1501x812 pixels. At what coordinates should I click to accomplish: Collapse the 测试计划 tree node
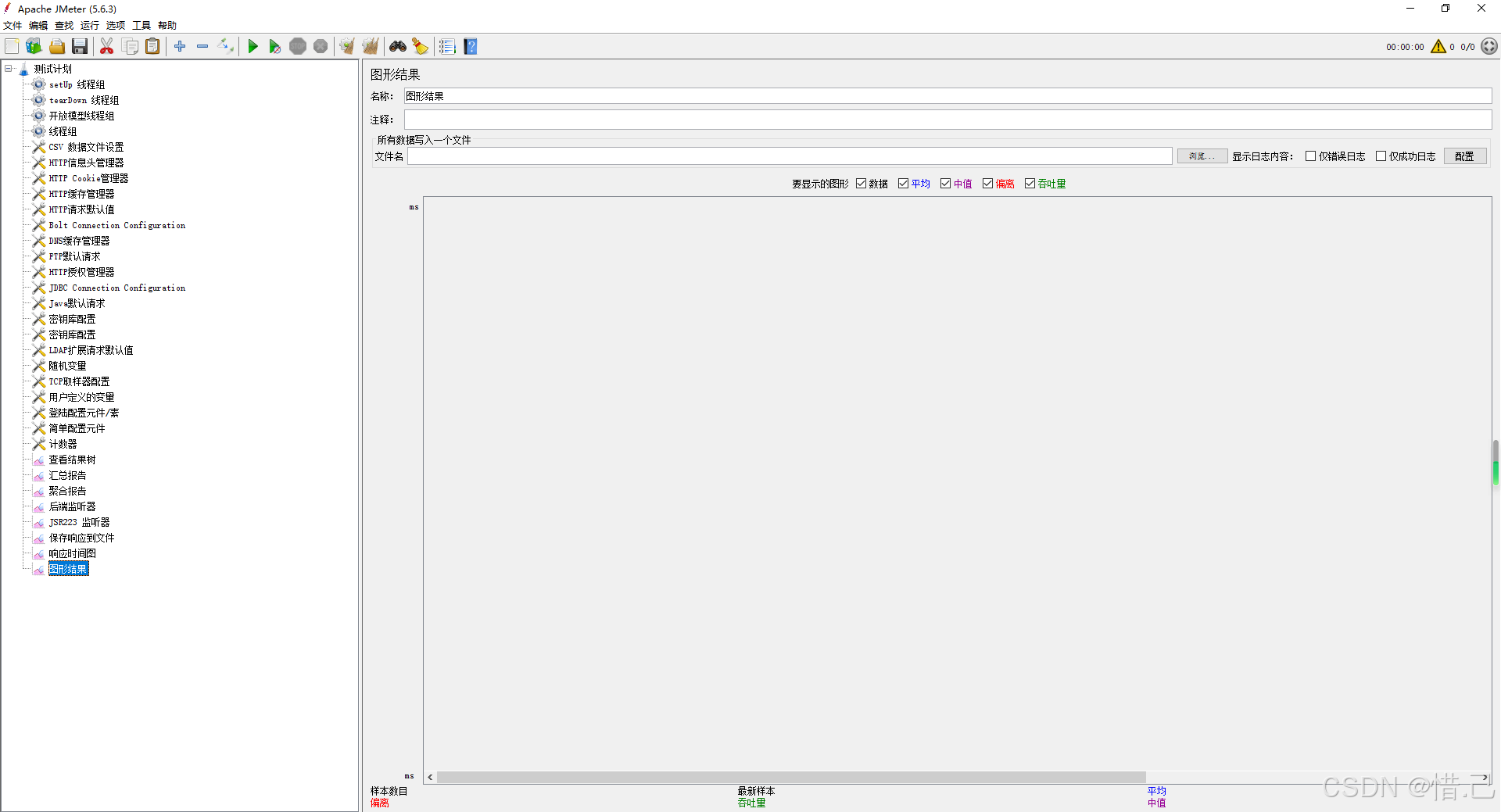[x=9, y=69]
